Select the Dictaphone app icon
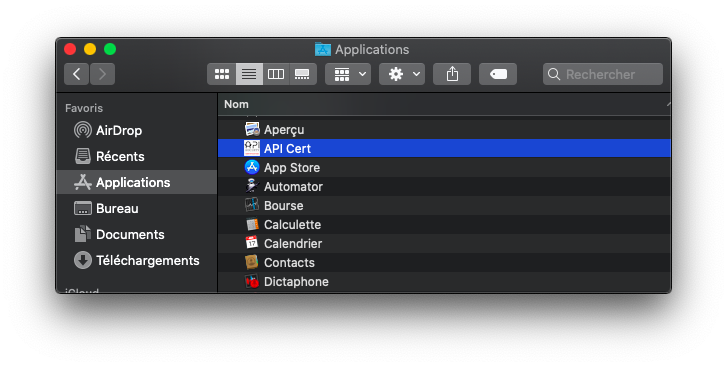Image resolution: width=727 pixels, height=367 pixels. click(x=252, y=281)
